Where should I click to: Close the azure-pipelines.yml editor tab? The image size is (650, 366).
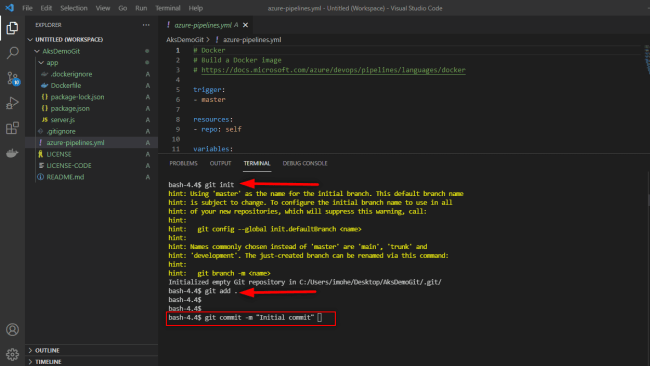245,25
